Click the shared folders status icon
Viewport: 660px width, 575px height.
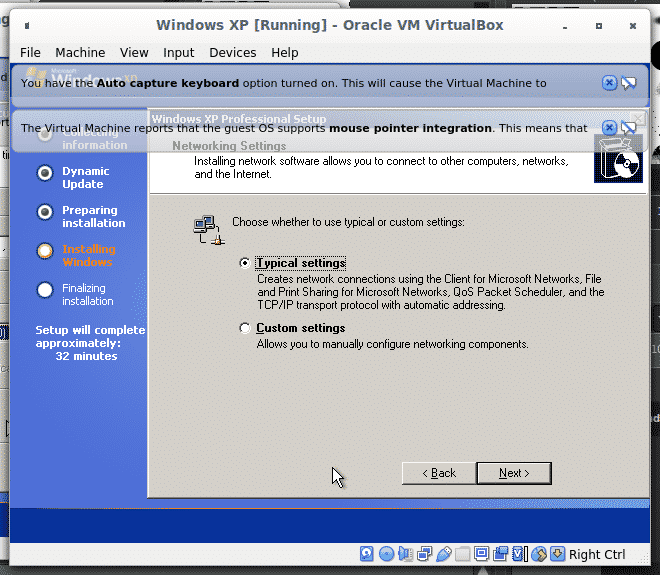pos(462,554)
